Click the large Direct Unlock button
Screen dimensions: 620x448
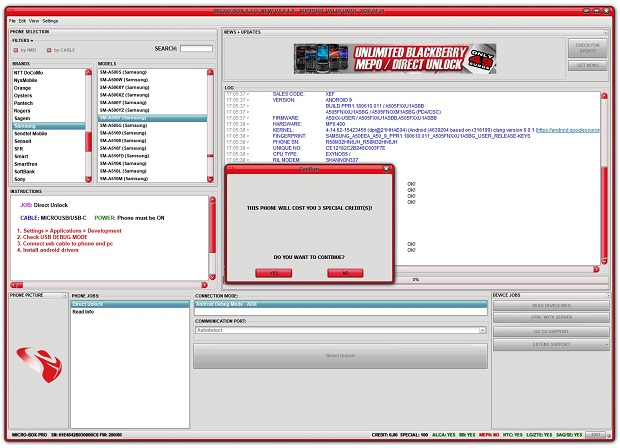(340, 356)
